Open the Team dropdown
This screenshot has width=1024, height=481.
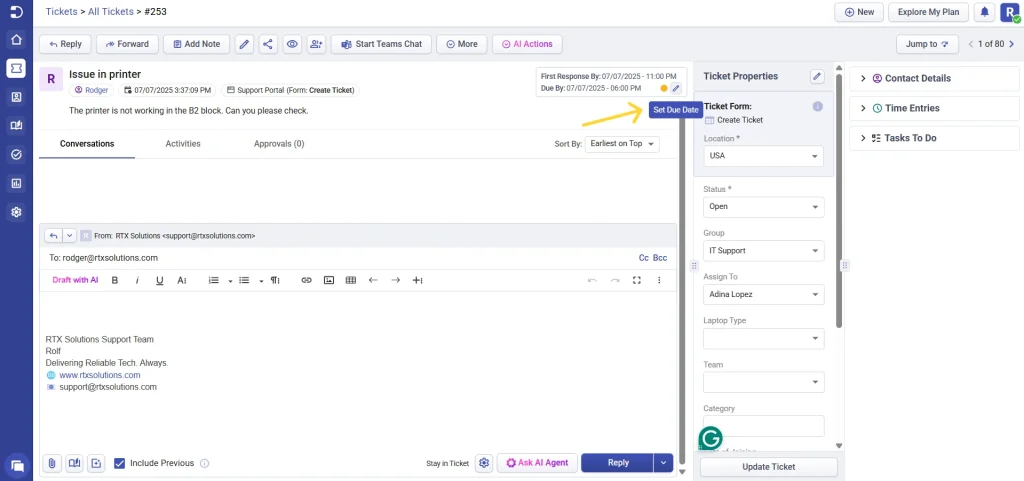tap(763, 382)
